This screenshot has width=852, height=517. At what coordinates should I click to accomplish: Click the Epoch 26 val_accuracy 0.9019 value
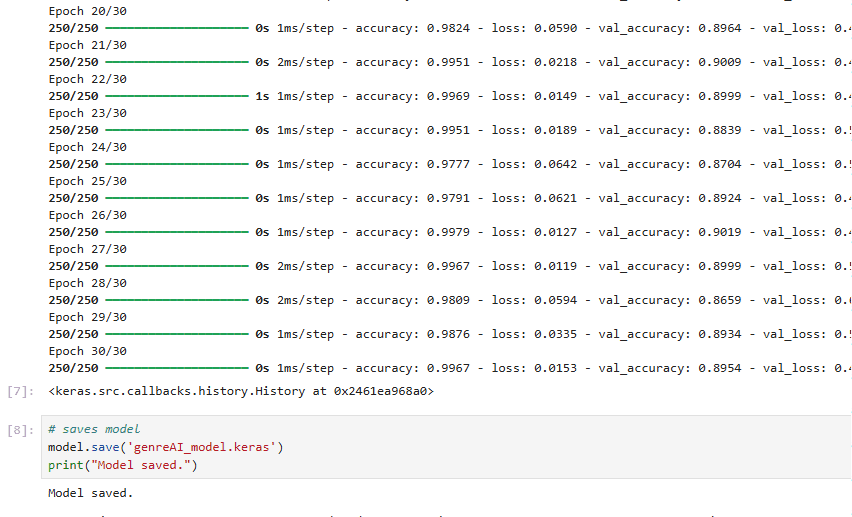719,232
